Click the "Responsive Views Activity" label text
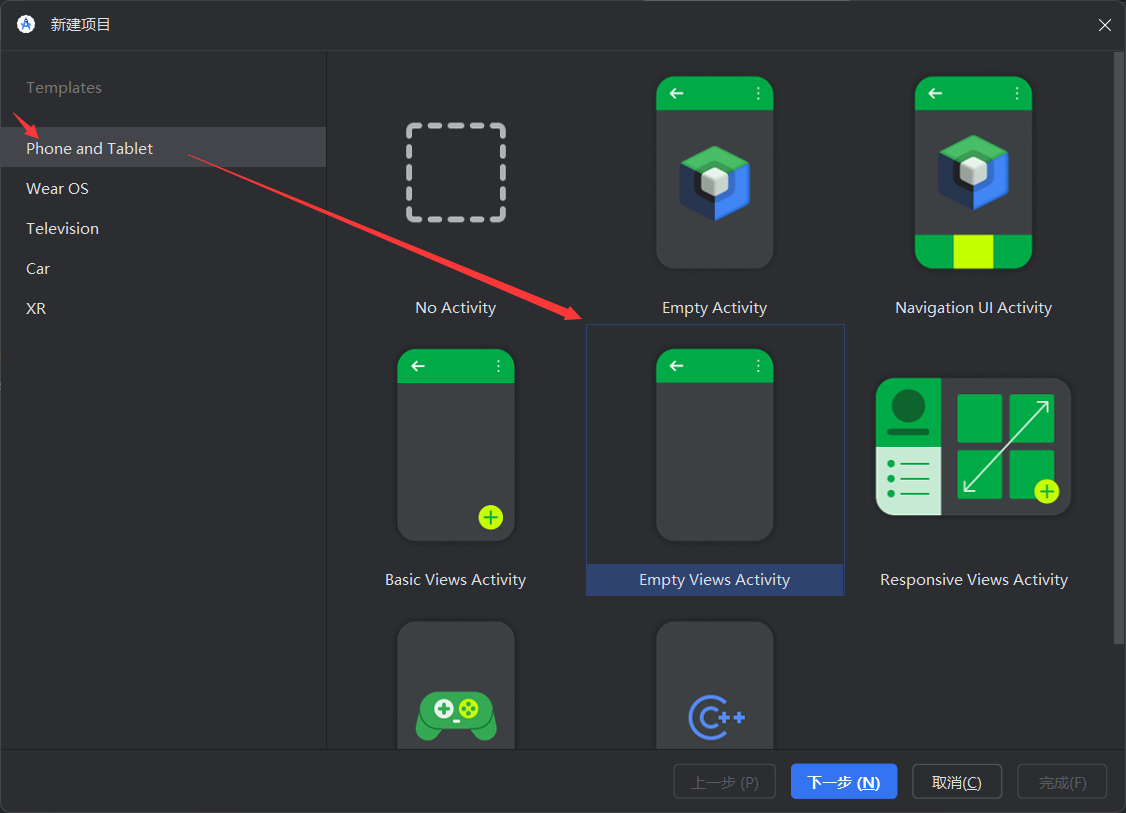The height and width of the screenshot is (813, 1126). 974,580
